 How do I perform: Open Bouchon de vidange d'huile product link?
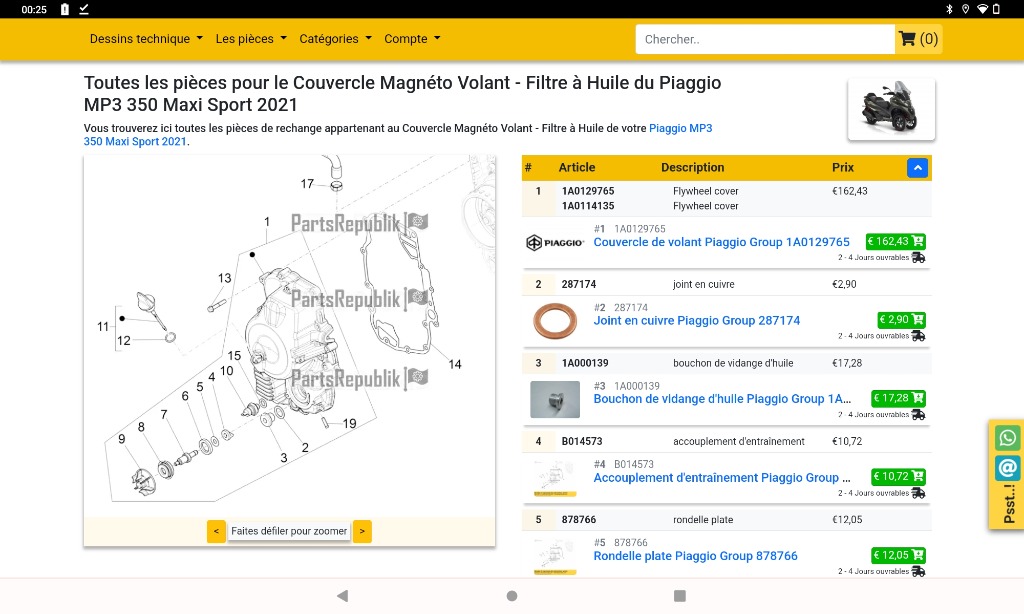click(722, 399)
